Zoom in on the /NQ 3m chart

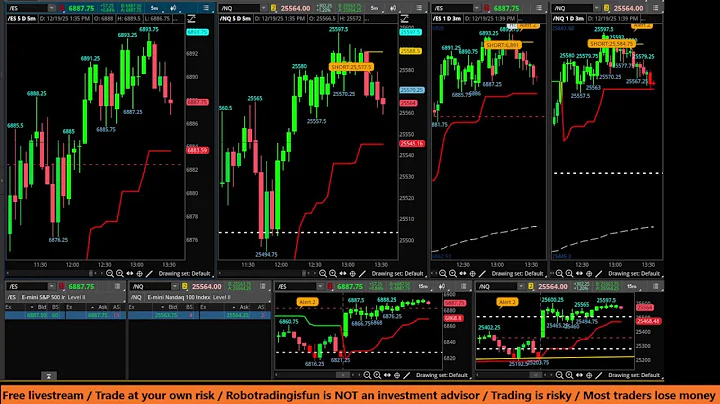coord(569,273)
